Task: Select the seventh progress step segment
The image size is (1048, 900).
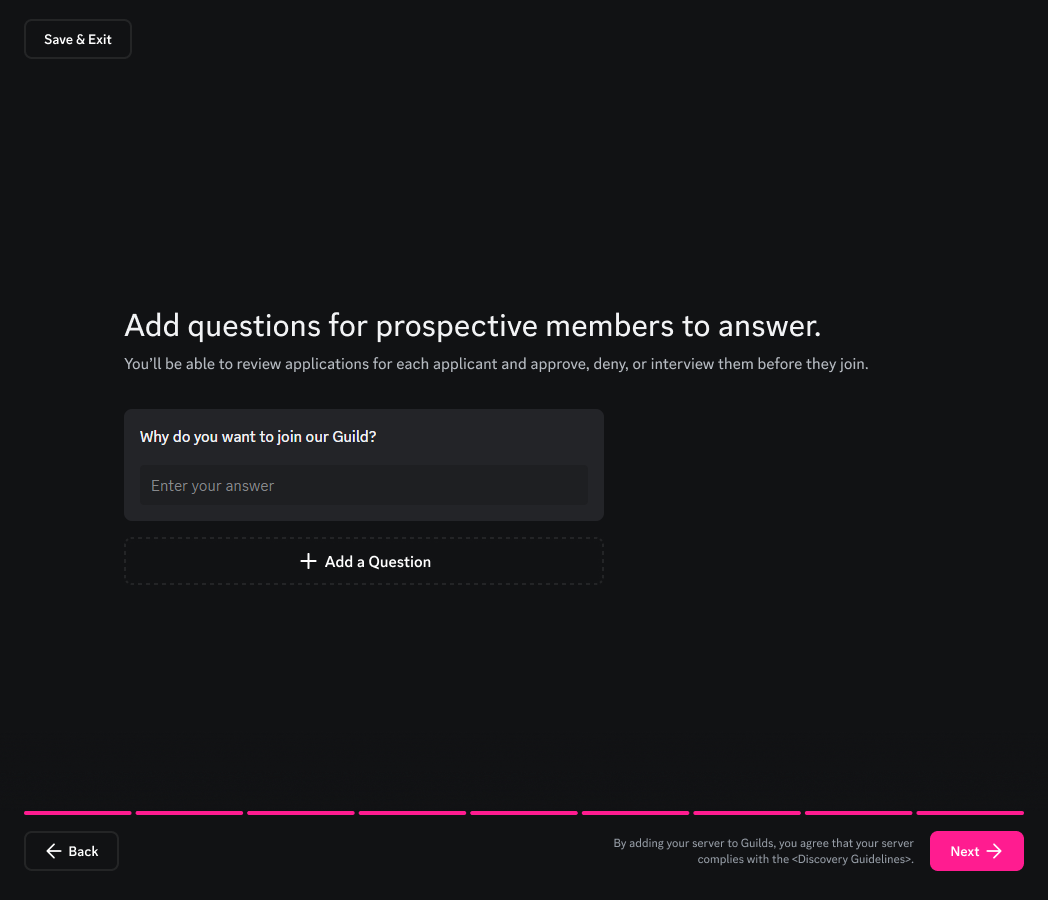Action: point(747,813)
